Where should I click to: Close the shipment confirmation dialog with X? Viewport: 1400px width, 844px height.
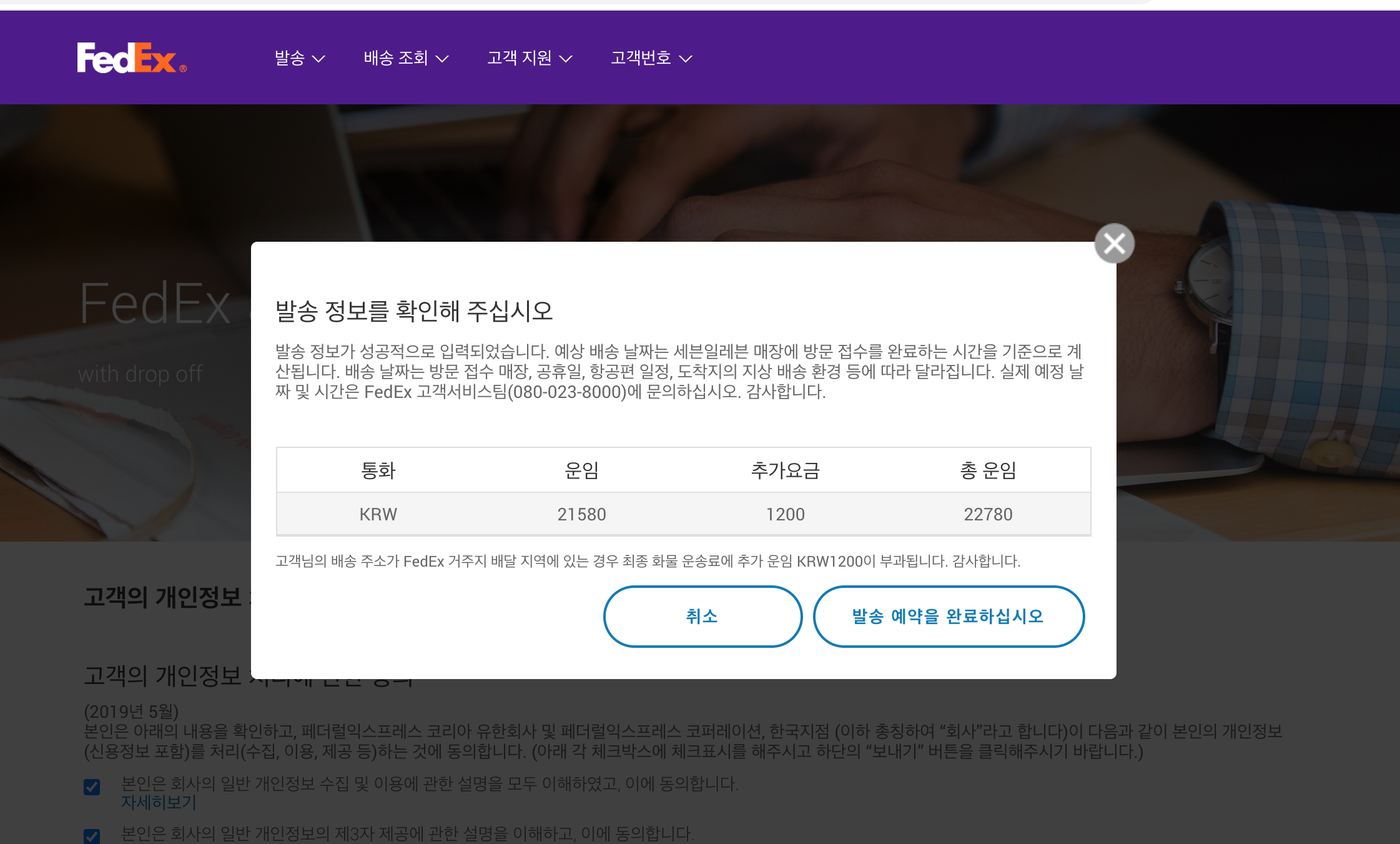[1114, 244]
